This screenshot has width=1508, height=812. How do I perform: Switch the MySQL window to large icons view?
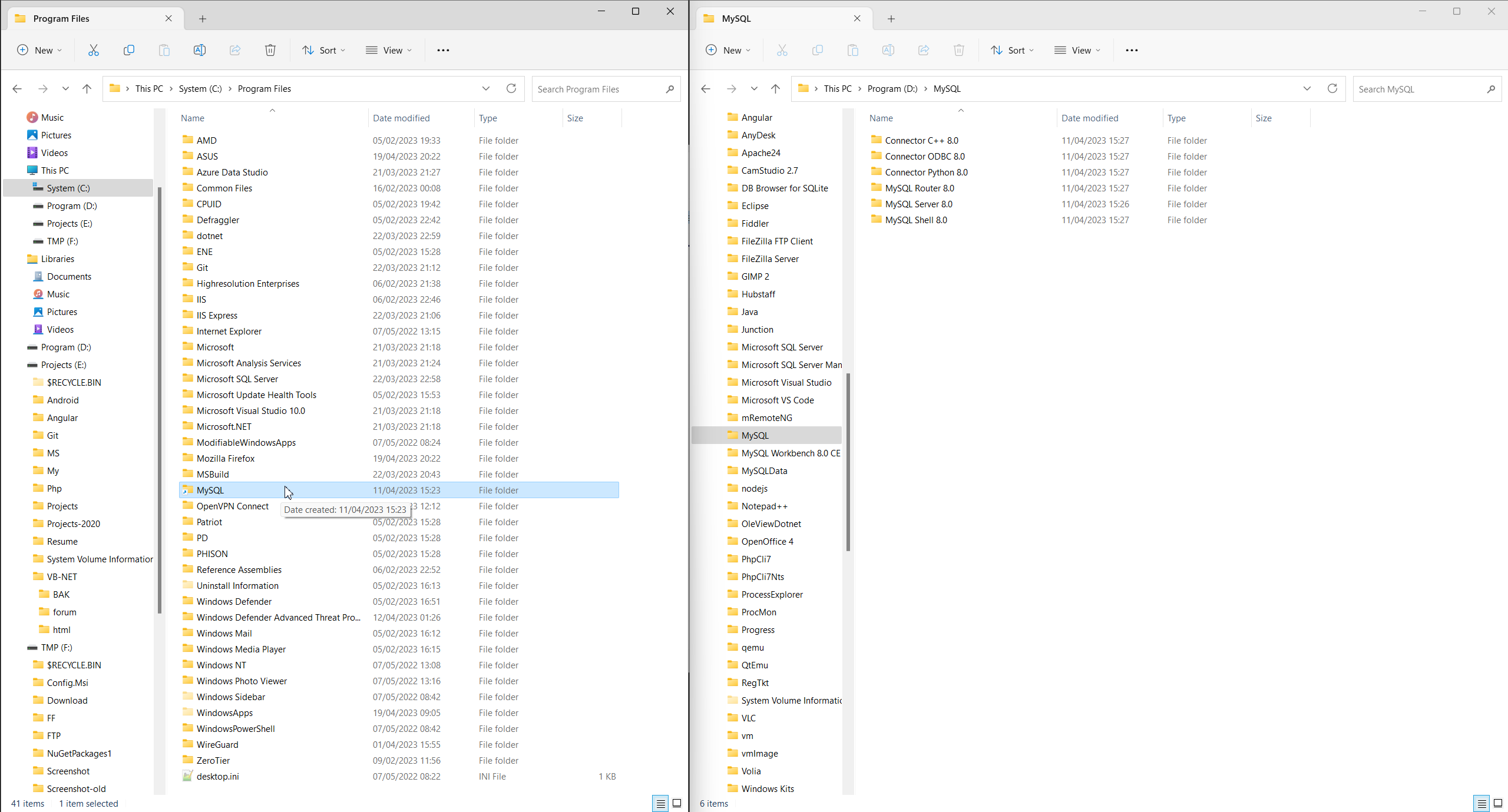tap(1498, 803)
